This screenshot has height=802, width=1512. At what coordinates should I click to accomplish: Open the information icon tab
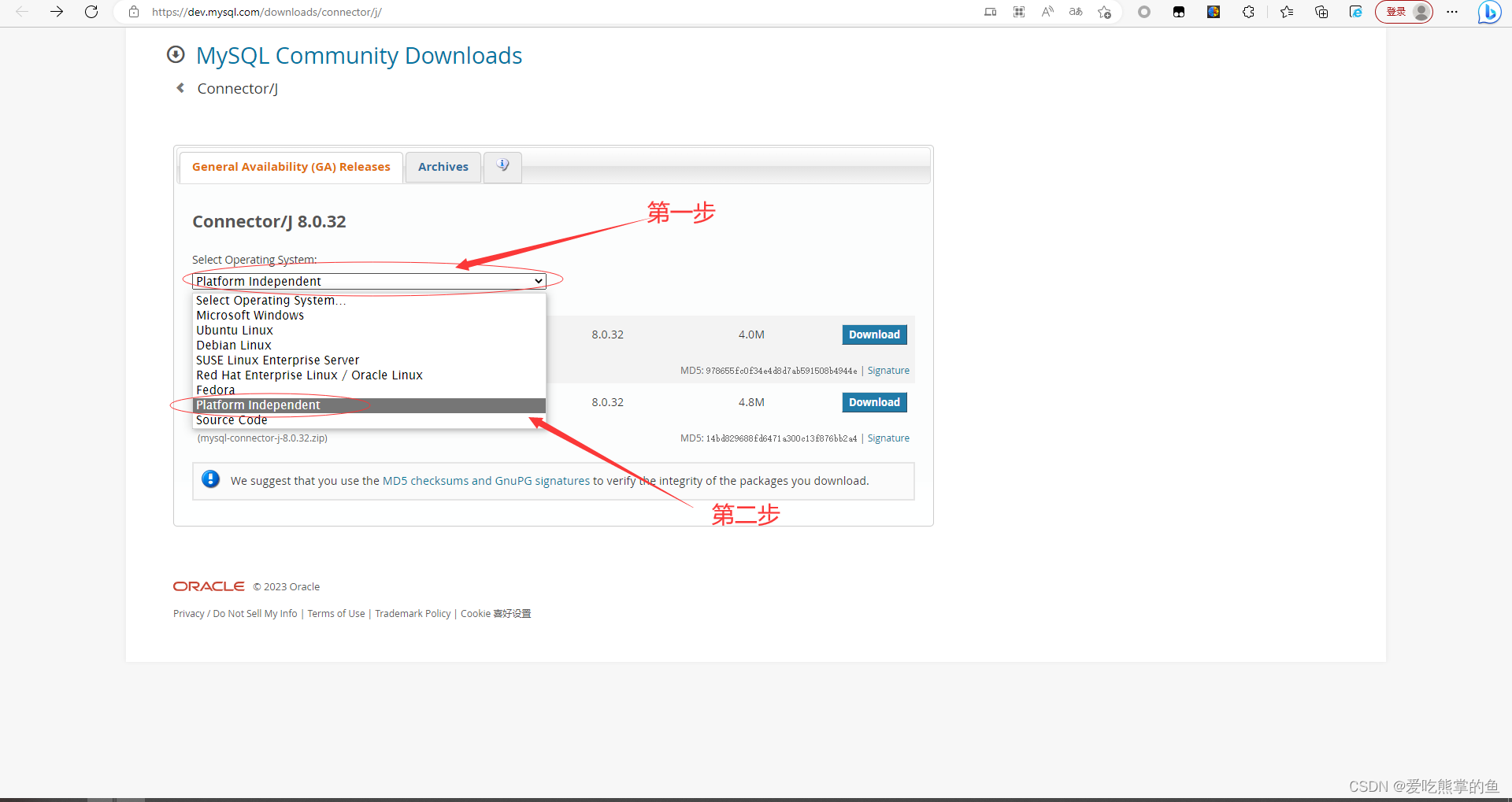click(502, 166)
